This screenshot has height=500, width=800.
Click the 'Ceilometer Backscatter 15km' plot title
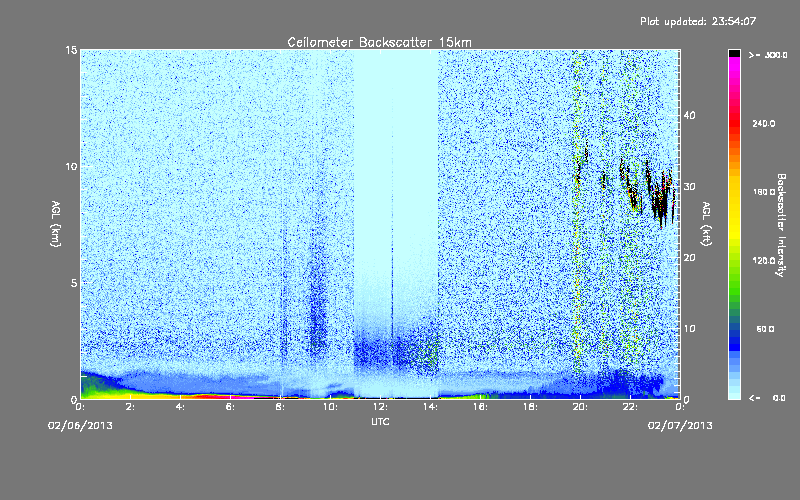click(379, 42)
